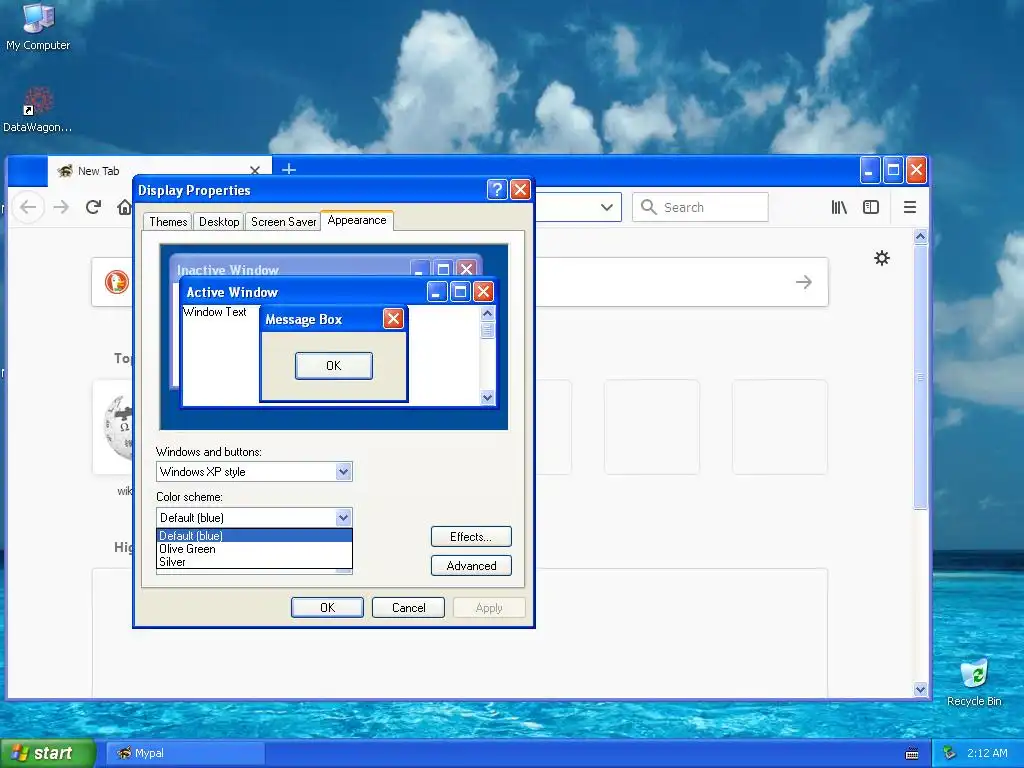The image size is (1024, 768).
Task: Switch to the Screen Saver tab
Action: [x=283, y=221]
